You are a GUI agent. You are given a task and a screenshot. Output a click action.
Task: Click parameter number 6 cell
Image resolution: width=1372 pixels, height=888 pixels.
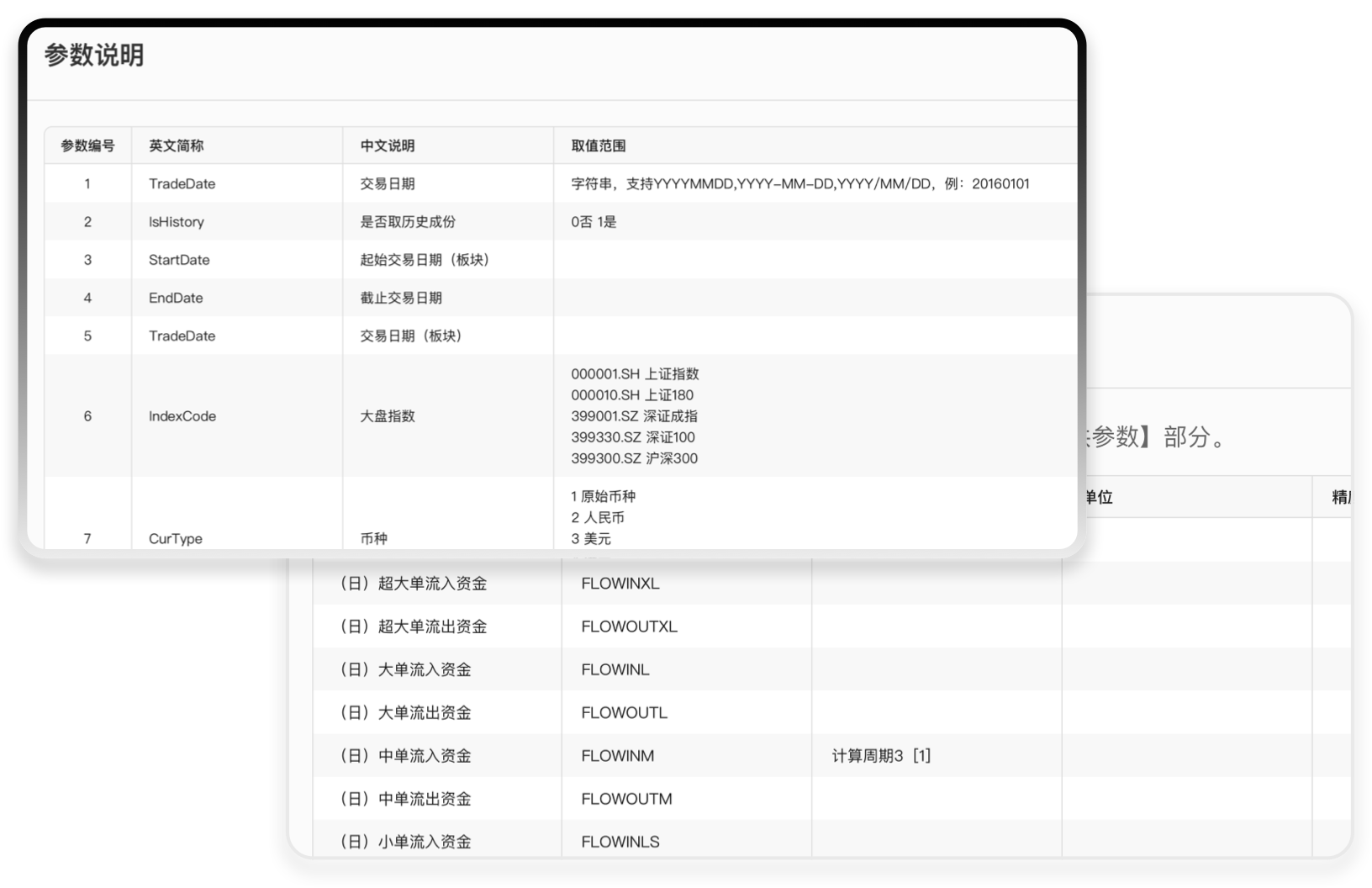tap(87, 416)
